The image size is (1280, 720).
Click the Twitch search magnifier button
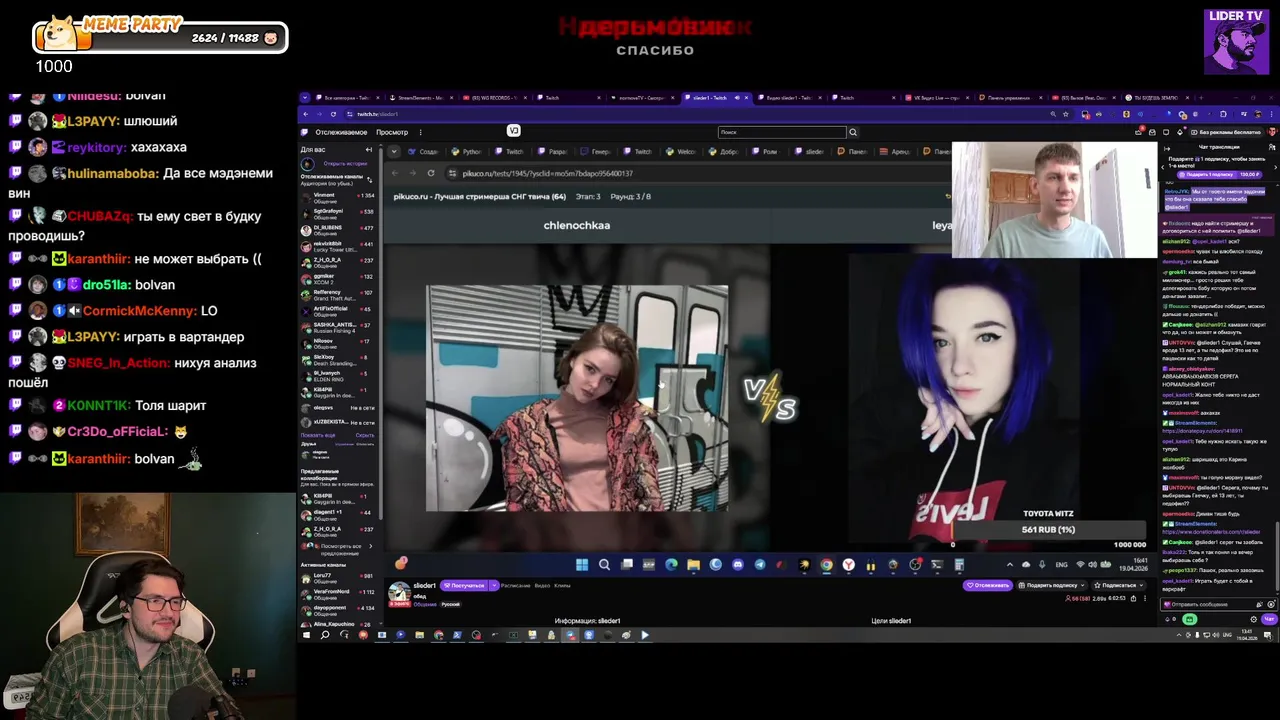coord(852,132)
